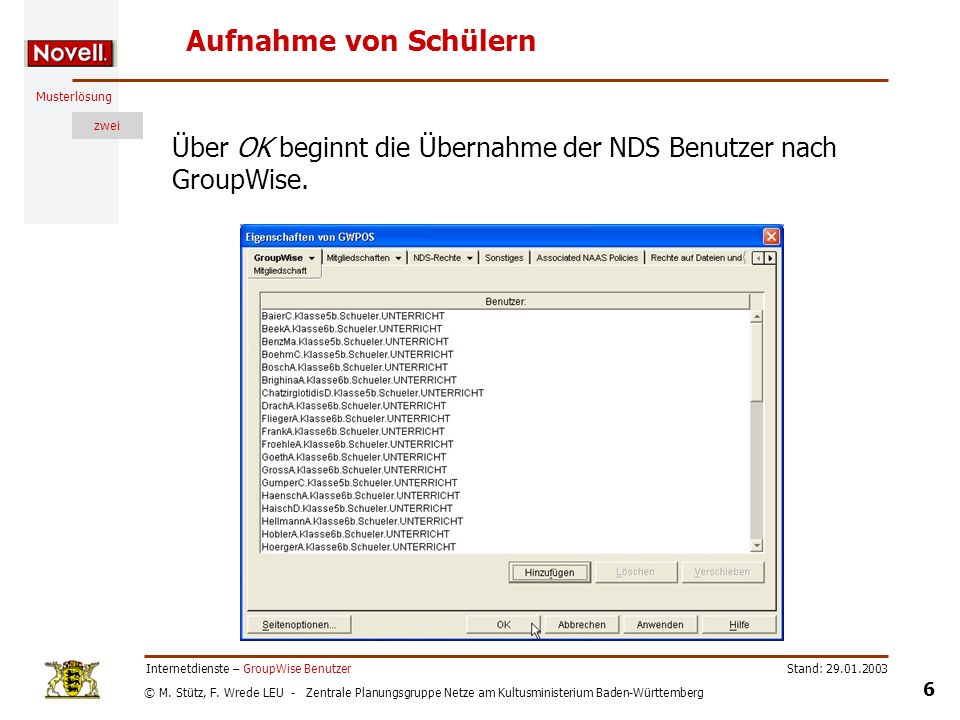Select the Rechte auf Dateien tab

(x=696, y=258)
